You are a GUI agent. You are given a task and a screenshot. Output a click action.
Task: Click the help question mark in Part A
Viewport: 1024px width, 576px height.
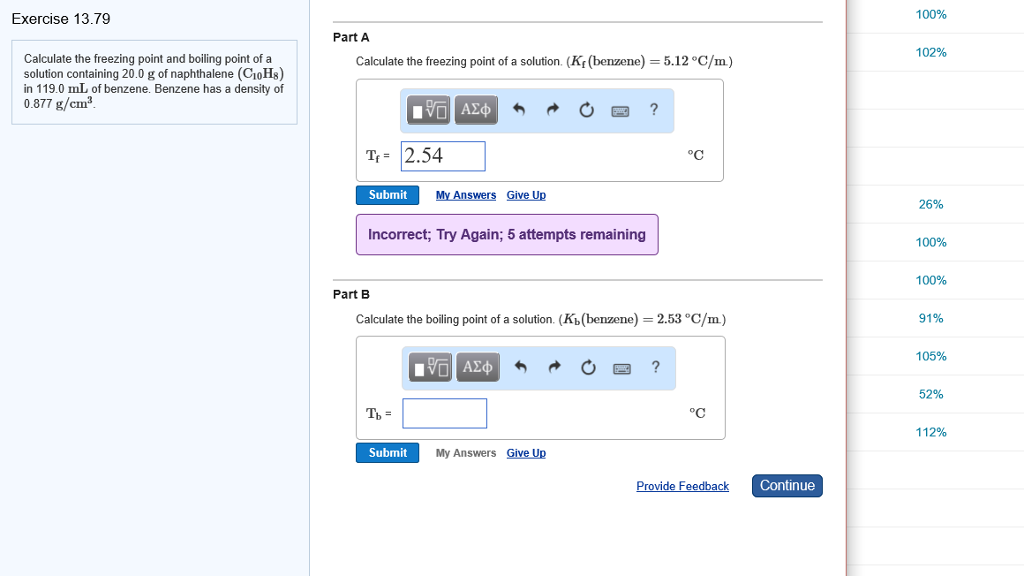[653, 110]
